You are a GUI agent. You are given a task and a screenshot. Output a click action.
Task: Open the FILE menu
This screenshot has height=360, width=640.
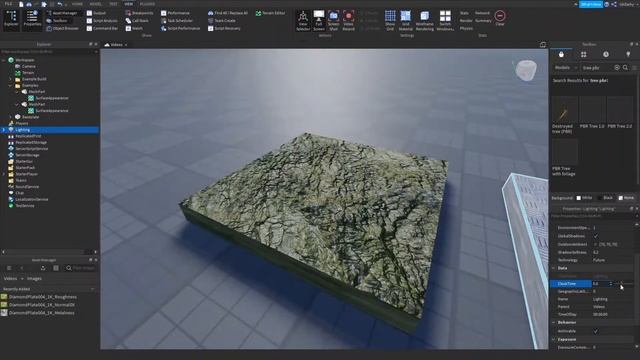[x=8, y=4]
